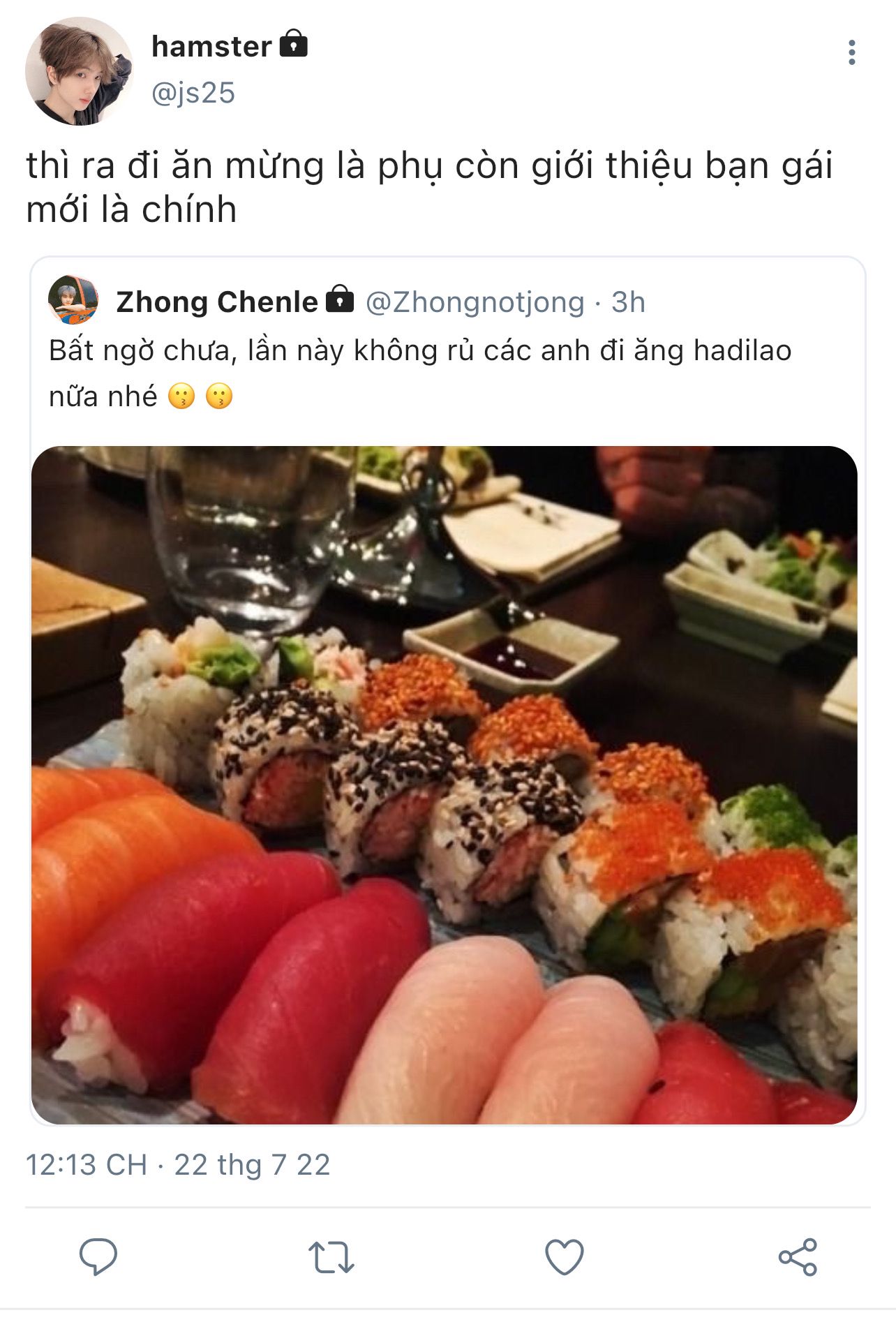The image size is (896, 1322).
Task: Click the @Zhongnotjong handle
Action: coord(475,302)
